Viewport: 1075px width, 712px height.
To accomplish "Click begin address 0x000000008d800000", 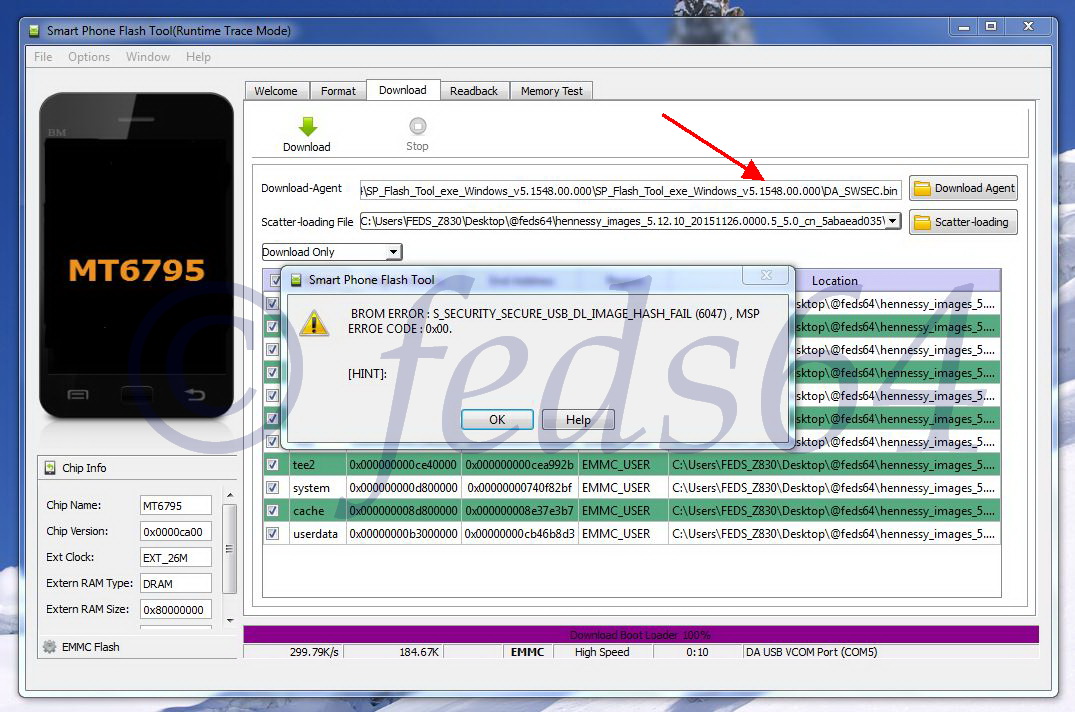I will (x=403, y=511).
